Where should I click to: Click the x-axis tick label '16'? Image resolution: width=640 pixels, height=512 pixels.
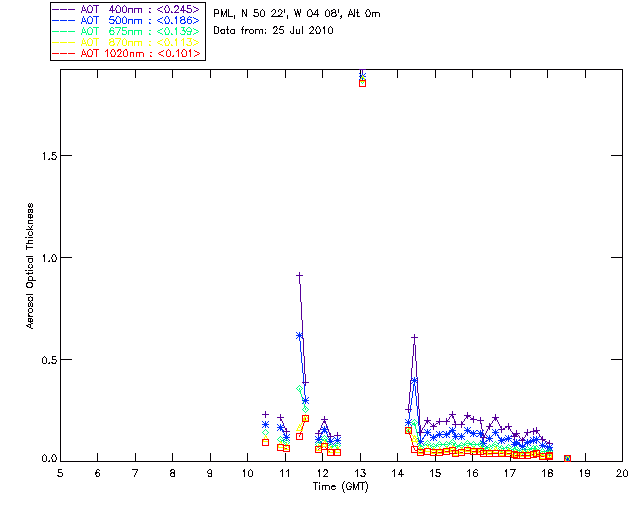[472, 473]
